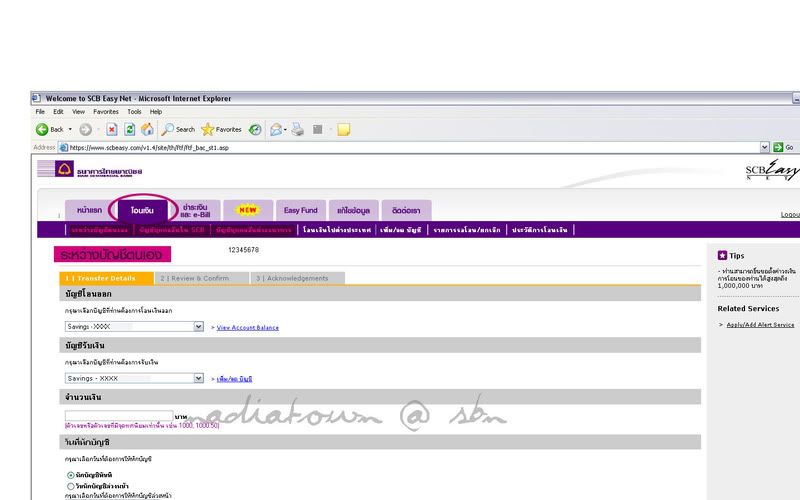
Task: Open the File menu
Action: [40, 112]
